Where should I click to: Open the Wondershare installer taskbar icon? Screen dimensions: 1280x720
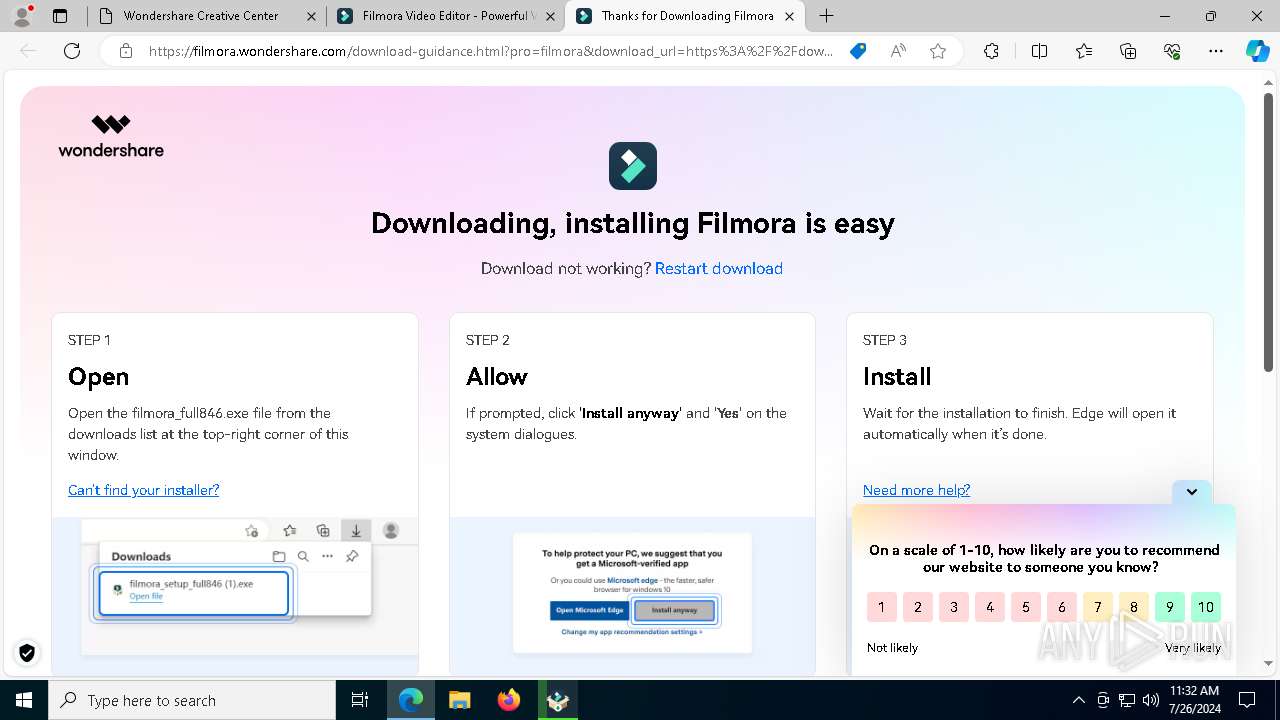[557, 700]
